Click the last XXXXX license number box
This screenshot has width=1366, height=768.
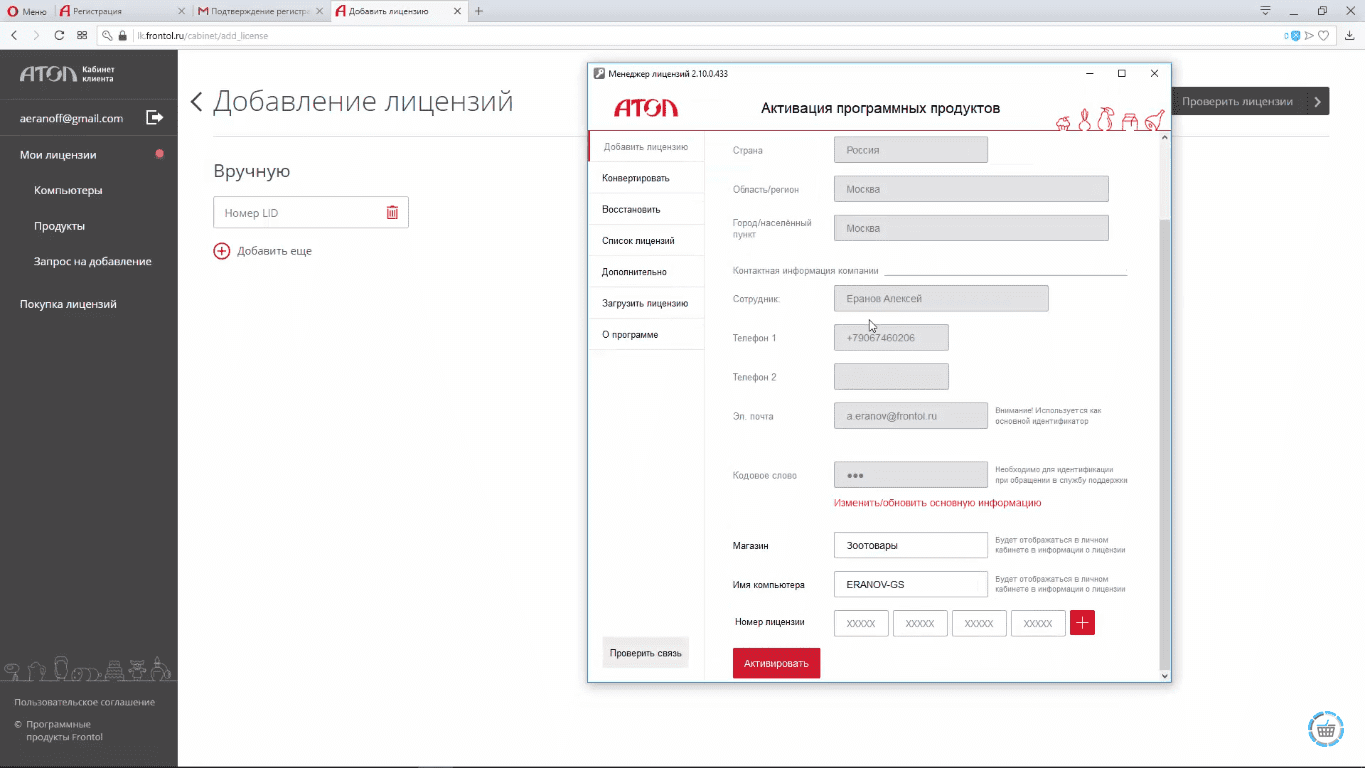point(1038,623)
